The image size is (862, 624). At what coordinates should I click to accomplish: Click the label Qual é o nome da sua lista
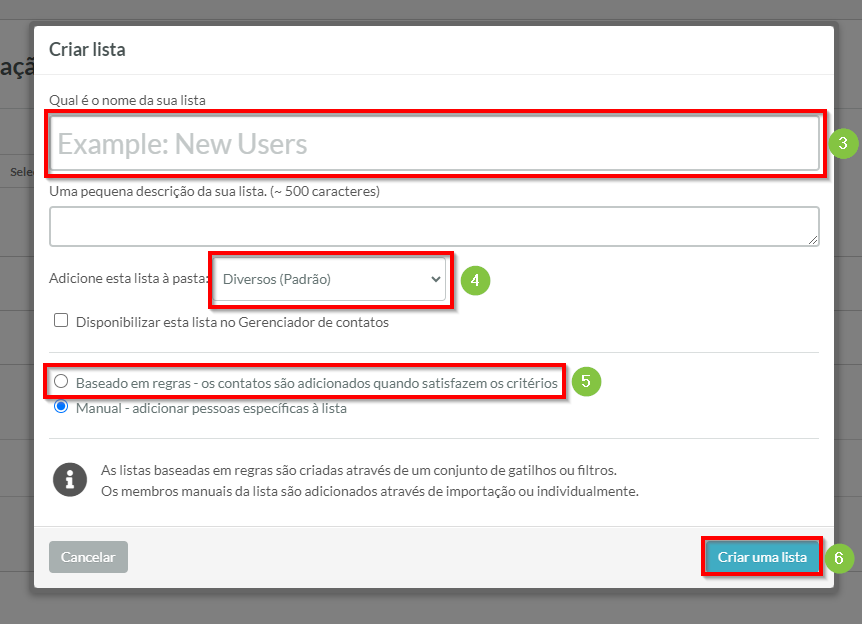click(128, 101)
